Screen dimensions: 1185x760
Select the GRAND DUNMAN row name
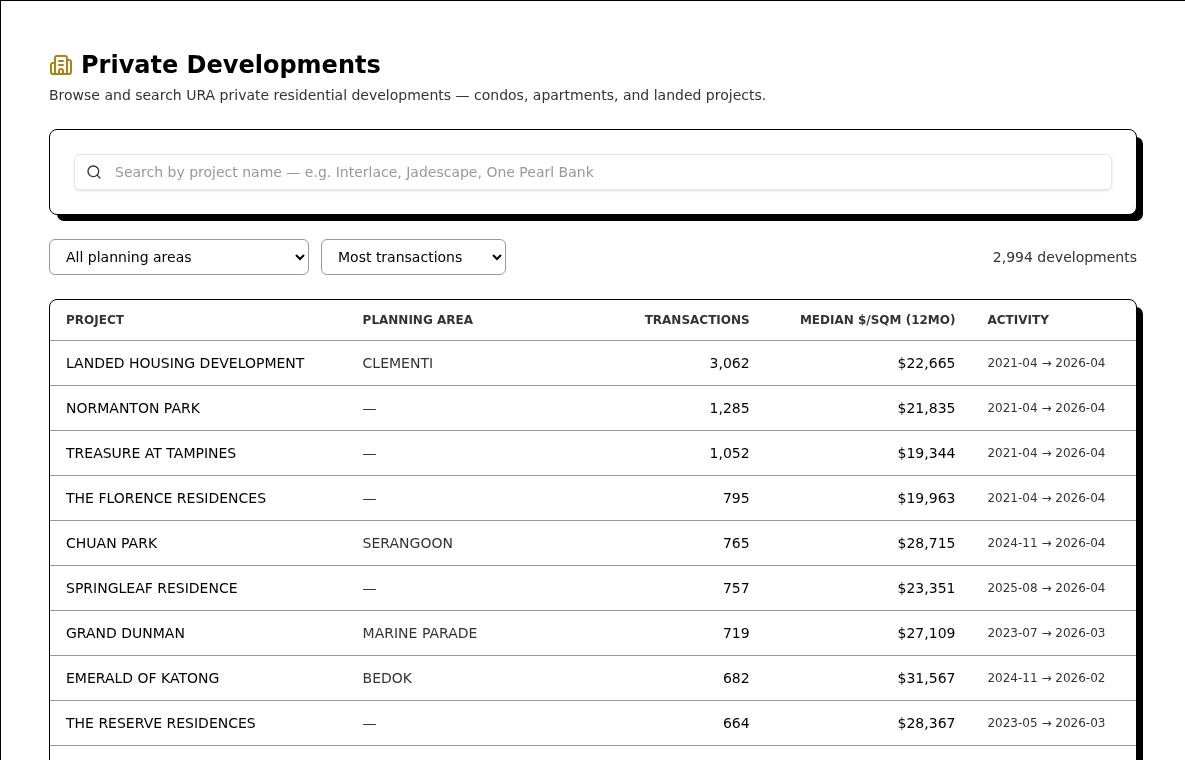[125, 633]
